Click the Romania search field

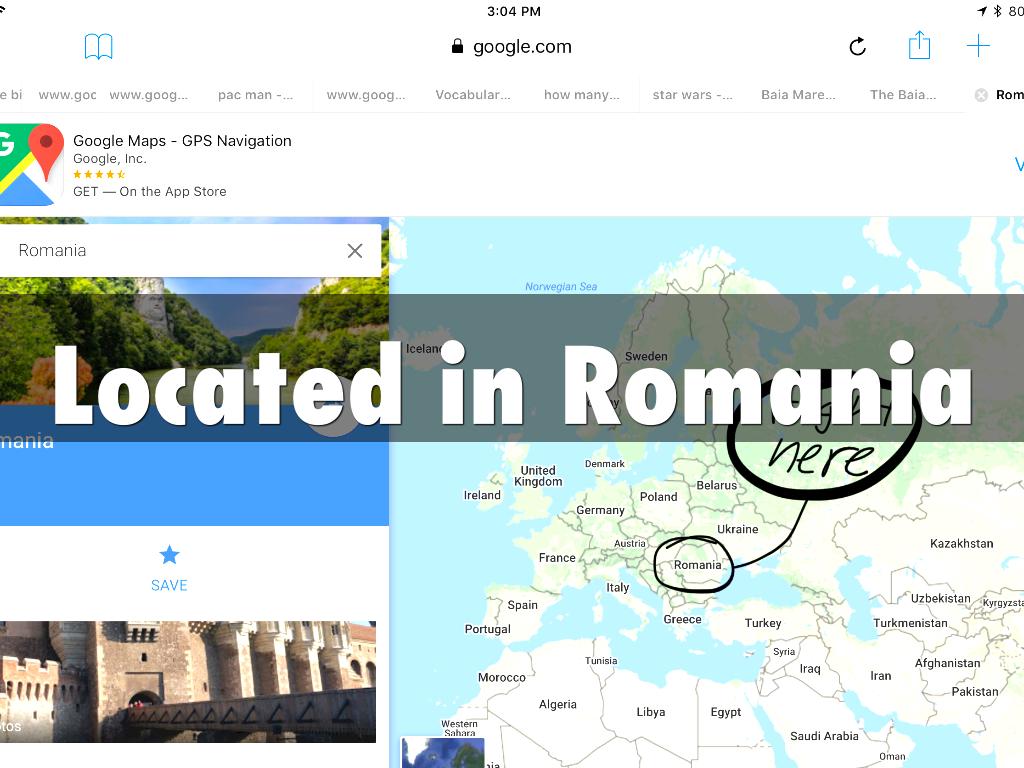[x=170, y=251]
